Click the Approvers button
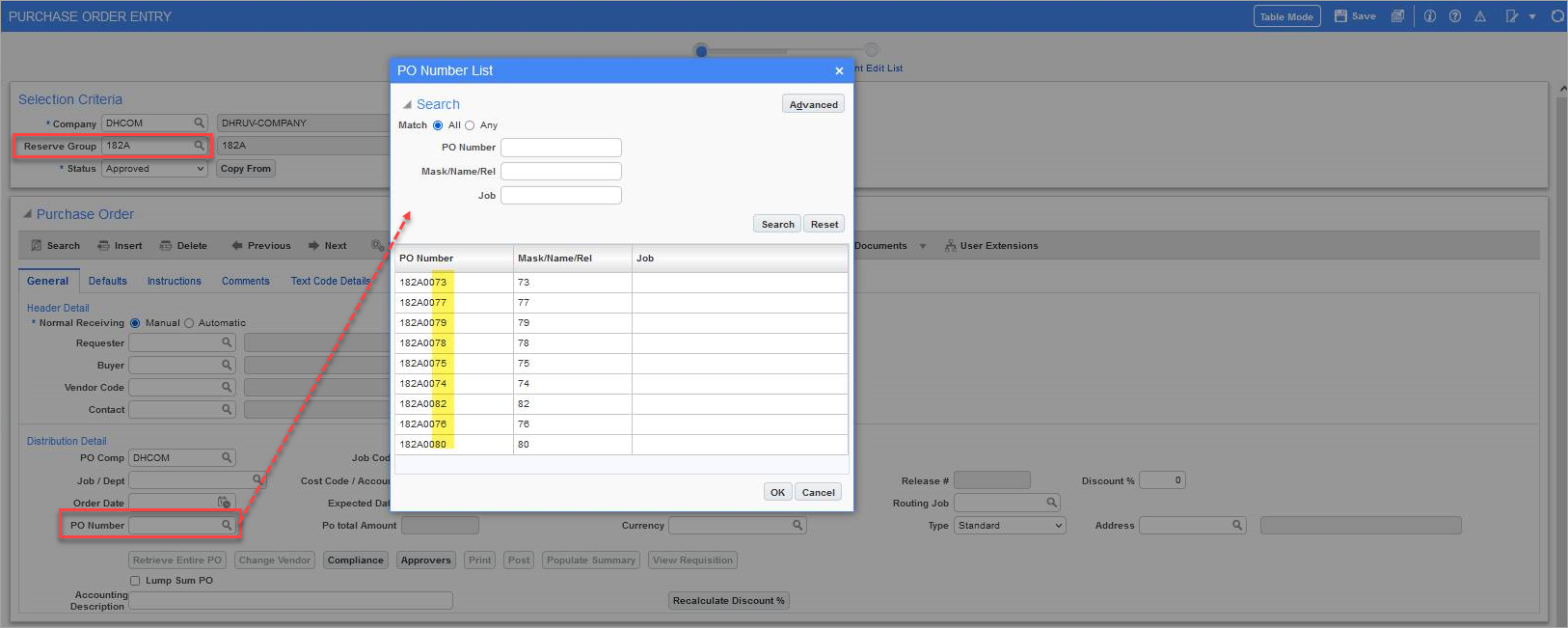The width and height of the screenshot is (1568, 628). coord(426,560)
